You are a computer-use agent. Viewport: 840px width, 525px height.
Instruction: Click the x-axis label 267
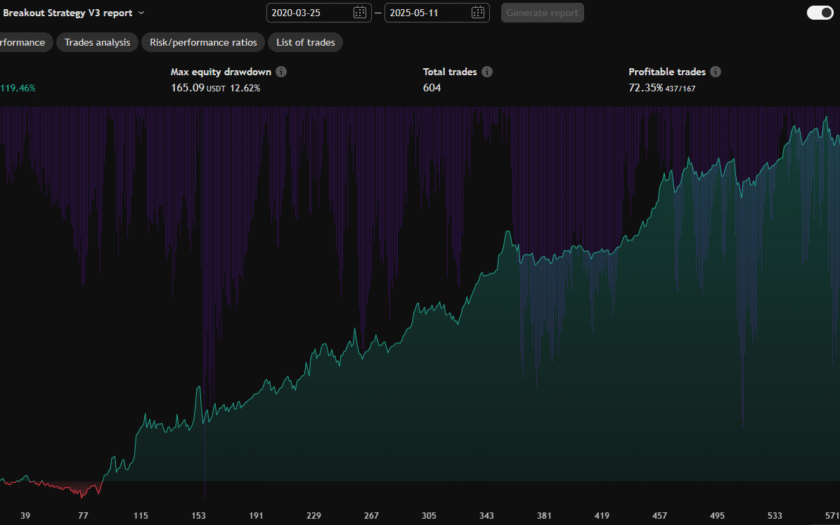[x=371, y=516]
